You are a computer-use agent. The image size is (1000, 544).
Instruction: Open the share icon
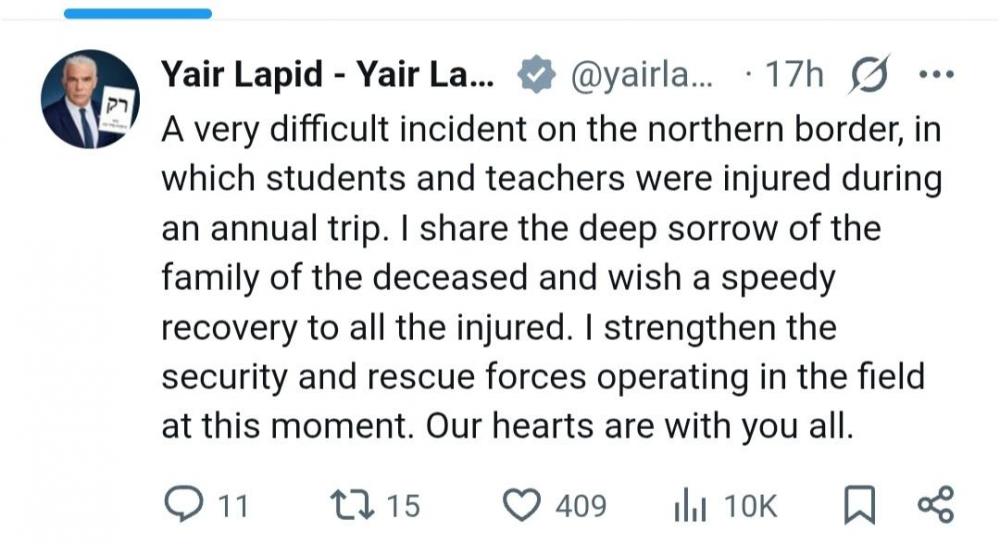936,504
